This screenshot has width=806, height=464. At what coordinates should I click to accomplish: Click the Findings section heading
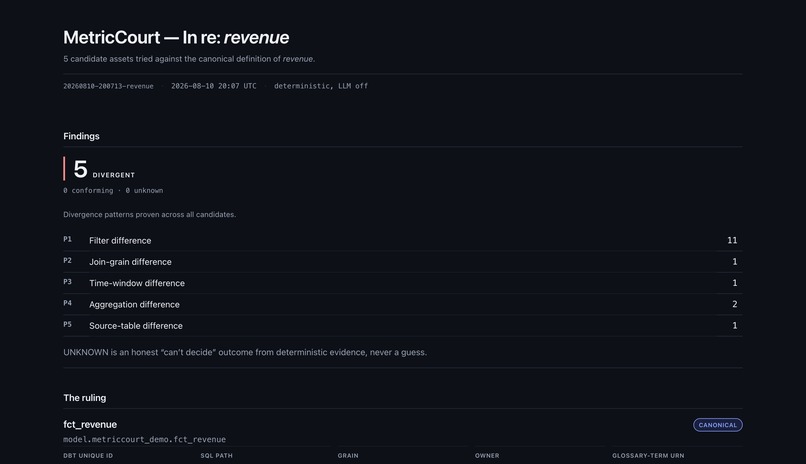point(81,136)
